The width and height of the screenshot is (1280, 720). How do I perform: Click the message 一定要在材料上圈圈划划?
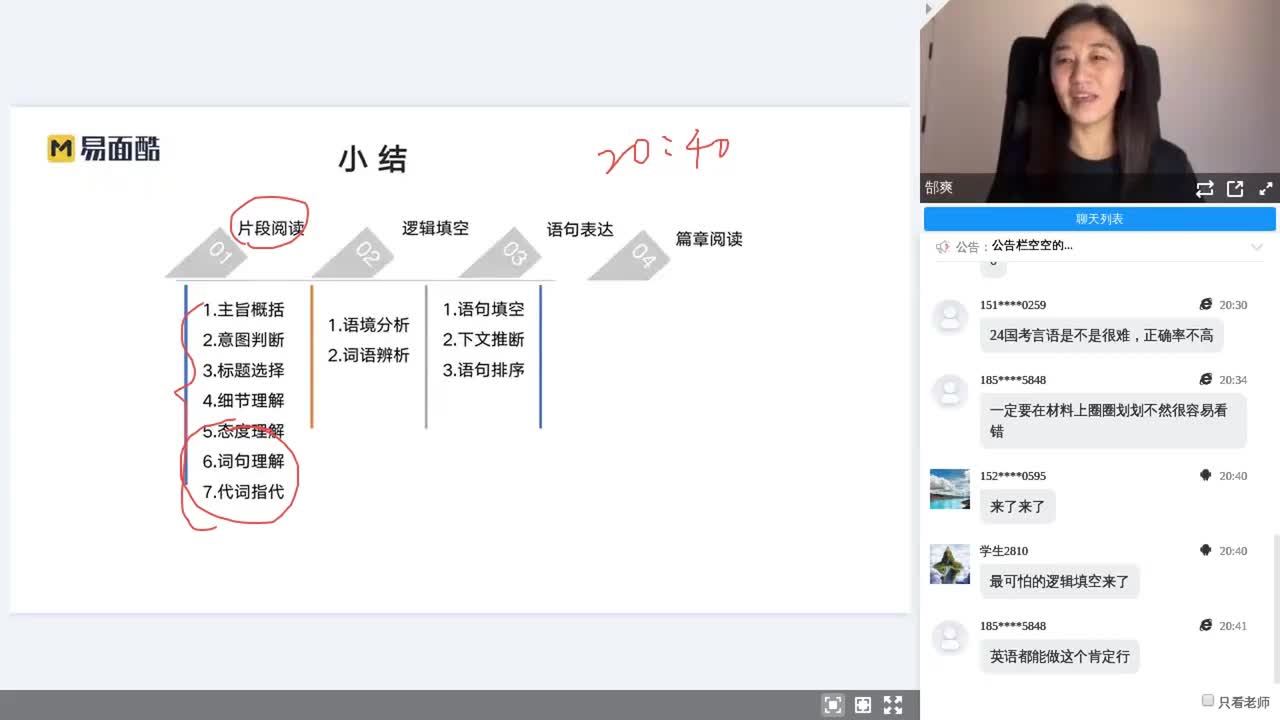1113,420
